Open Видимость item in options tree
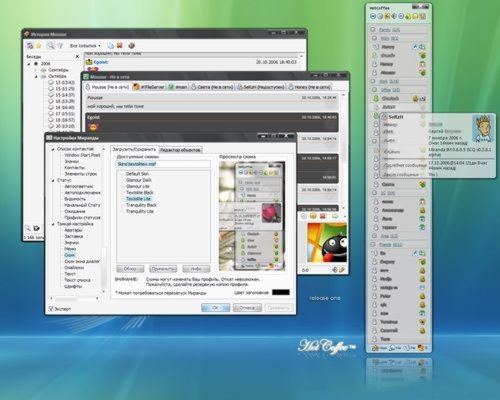 [x=75, y=199]
